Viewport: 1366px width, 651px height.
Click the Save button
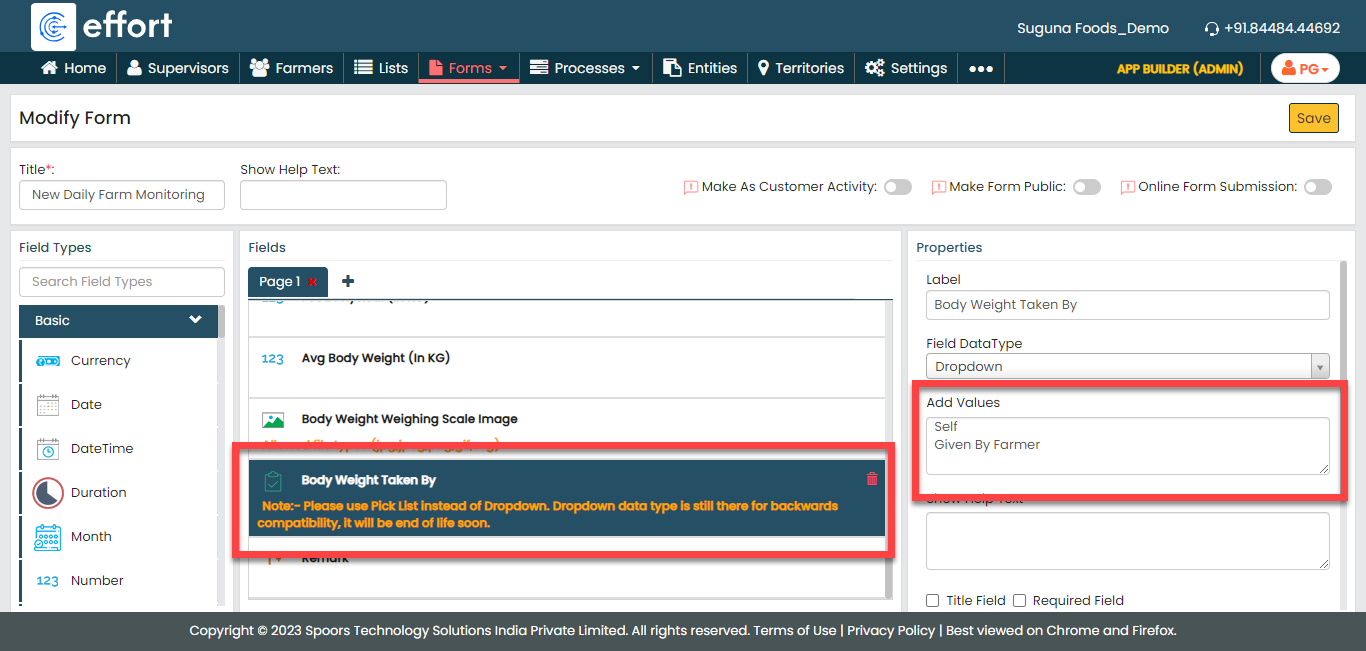point(1313,118)
